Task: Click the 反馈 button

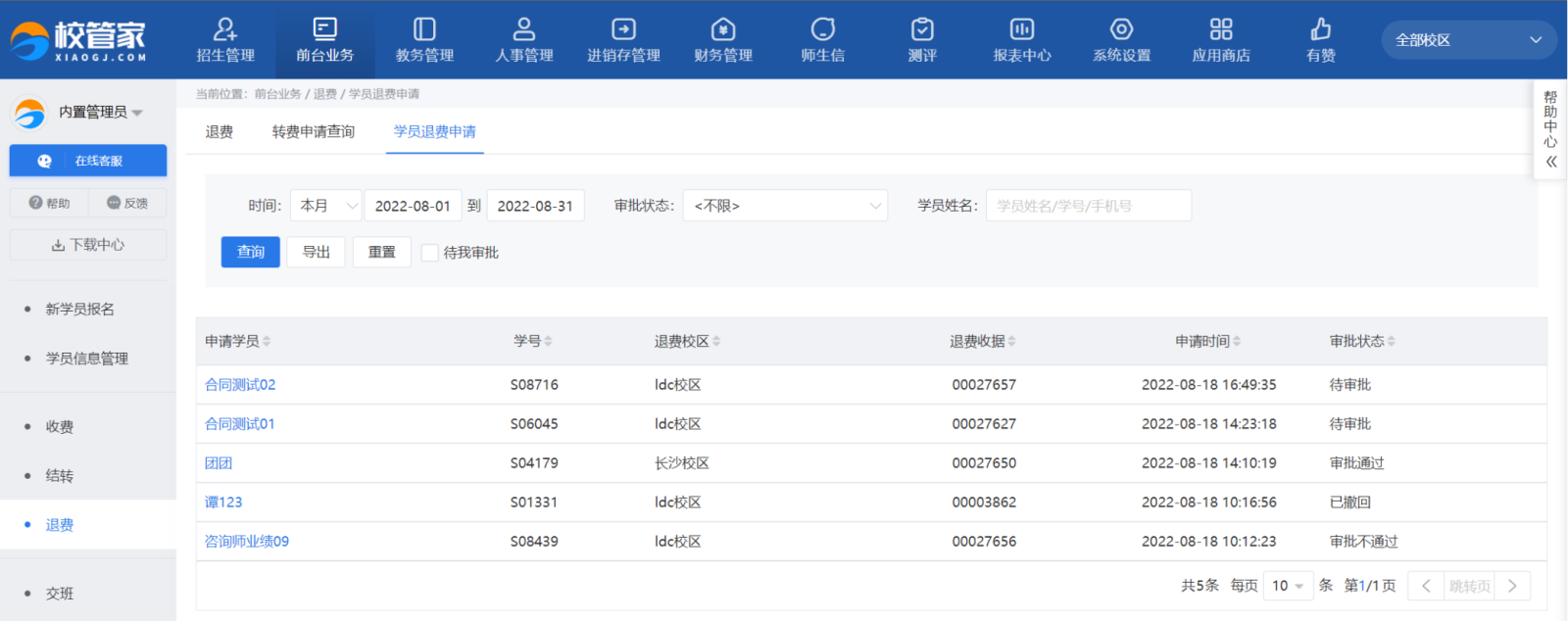Action: 127,203
